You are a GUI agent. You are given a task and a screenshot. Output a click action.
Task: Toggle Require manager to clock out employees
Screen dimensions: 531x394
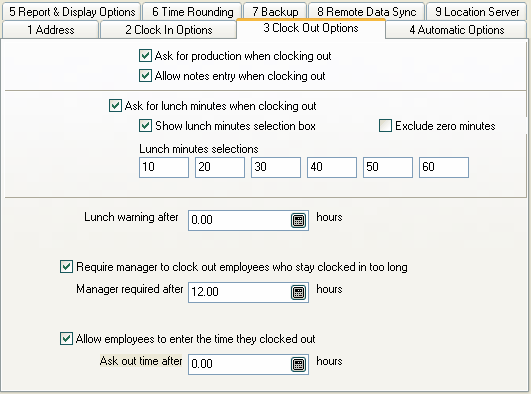tap(66, 267)
